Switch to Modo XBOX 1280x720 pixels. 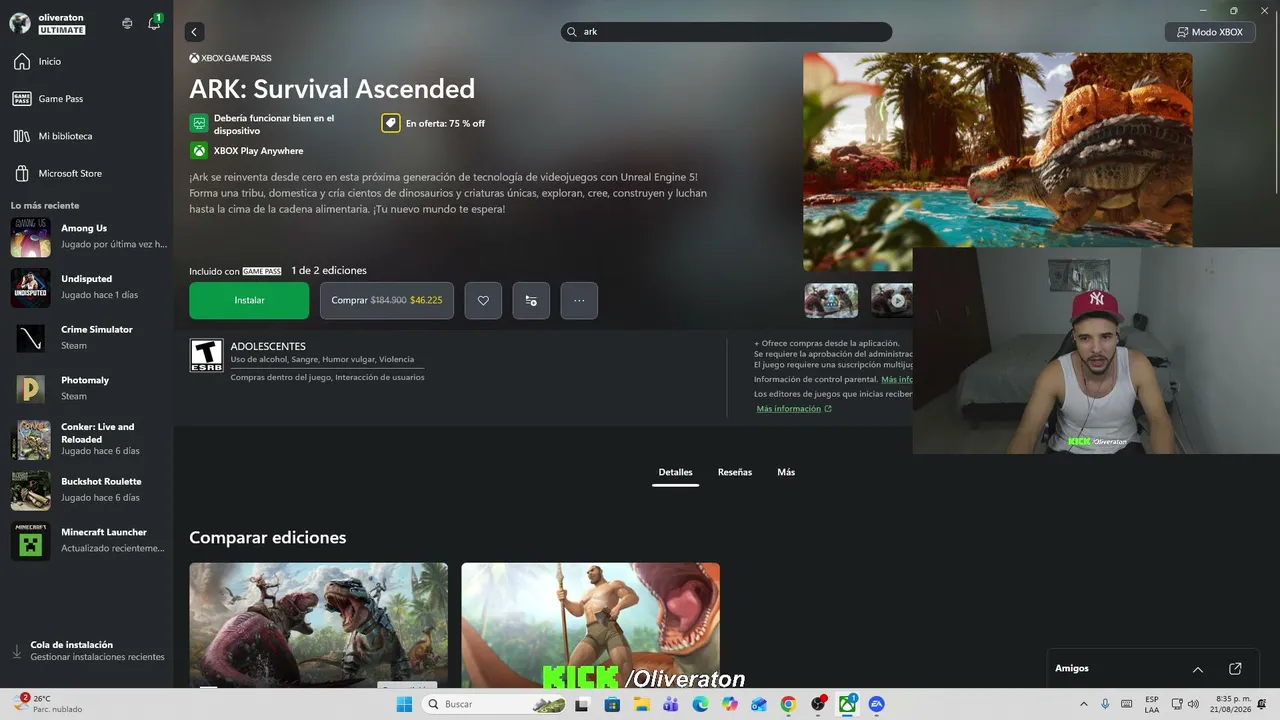(1210, 32)
